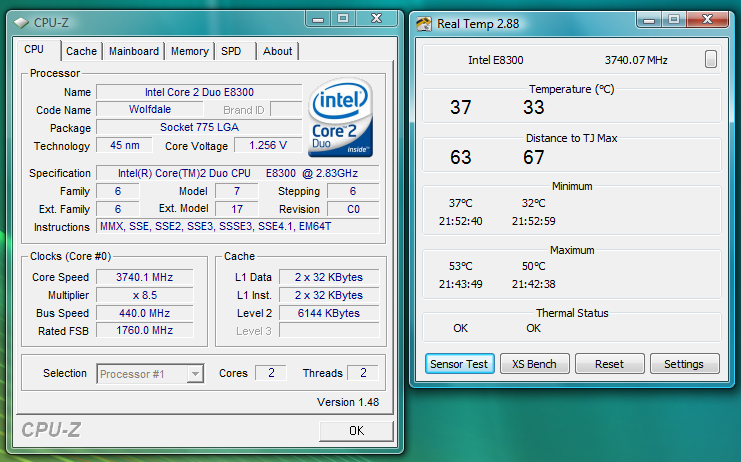Click the Distance to TJ Max value 63
Viewport: 741px width, 462px height.
pos(460,157)
